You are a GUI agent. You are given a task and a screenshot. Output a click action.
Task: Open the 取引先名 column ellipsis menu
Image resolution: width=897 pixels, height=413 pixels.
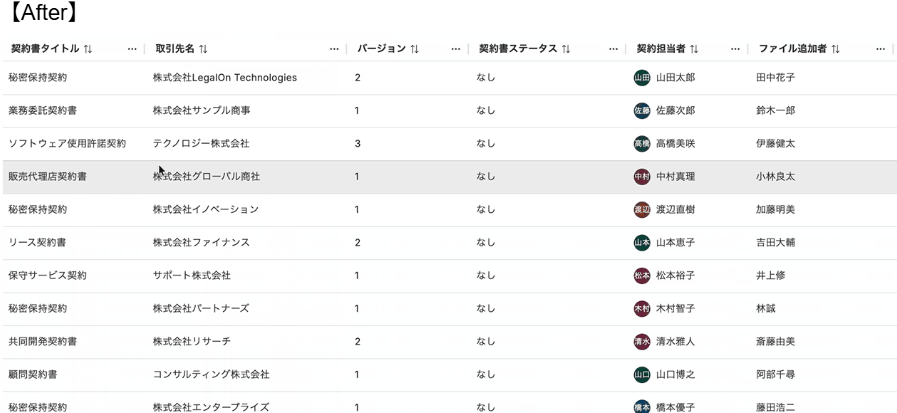point(334,49)
